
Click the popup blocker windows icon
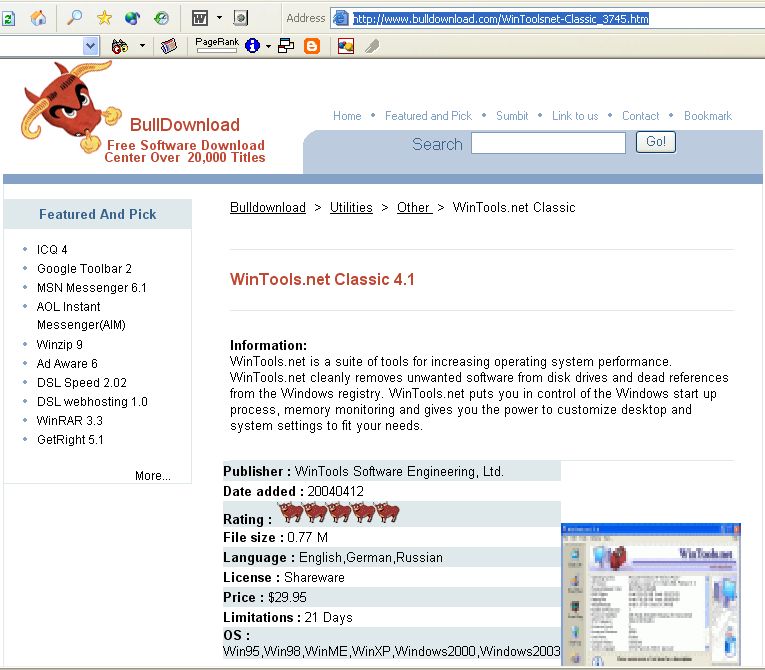click(x=286, y=46)
